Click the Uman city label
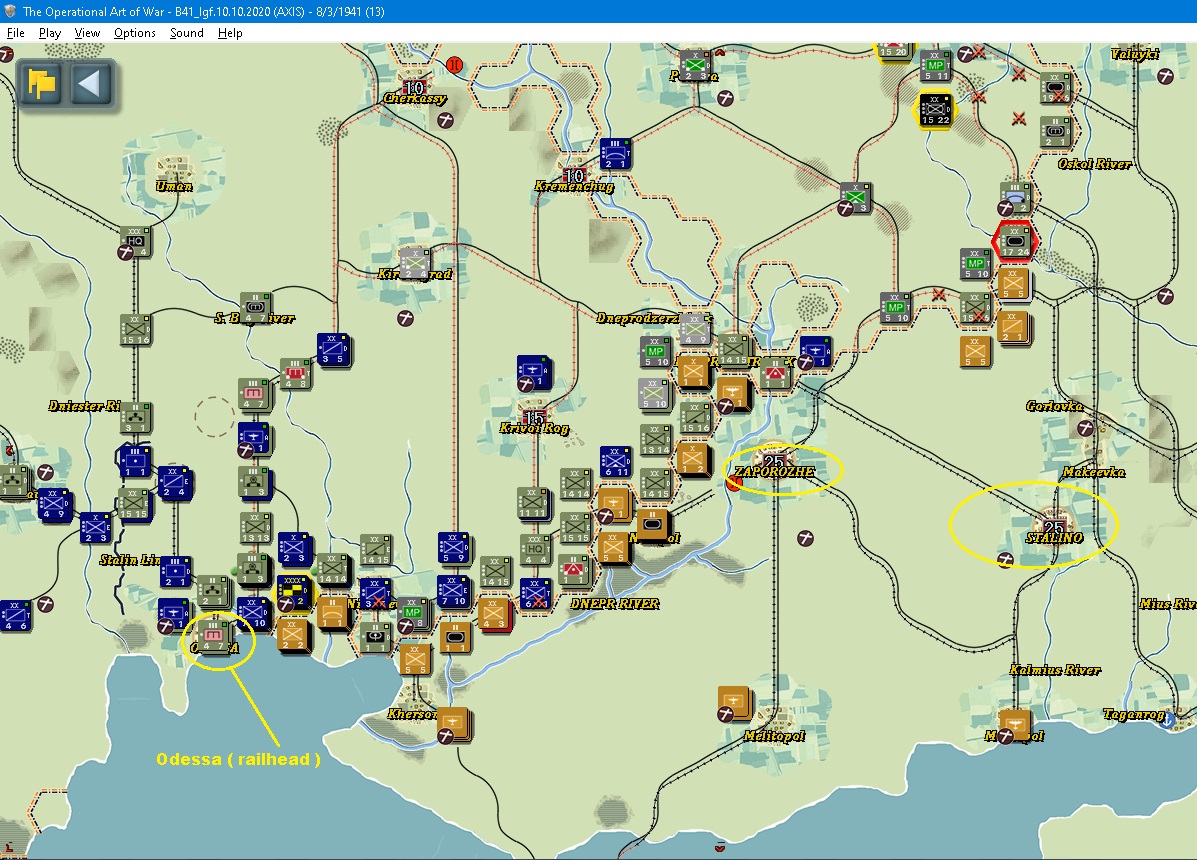The height and width of the screenshot is (860, 1197). tap(173, 186)
